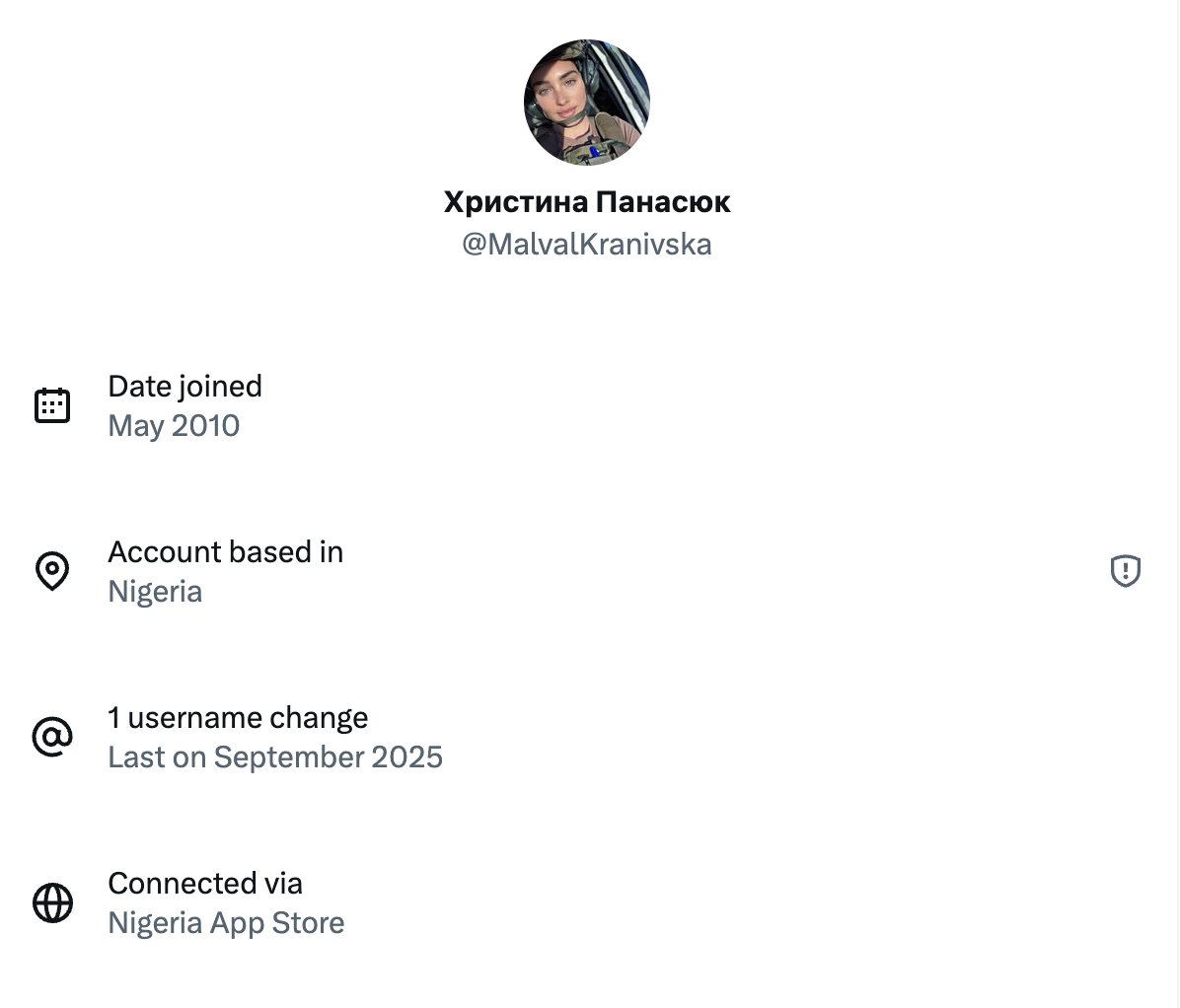Click the May 2010 join date
Image resolution: width=1180 pixels, height=1008 pixels.
coord(174,426)
